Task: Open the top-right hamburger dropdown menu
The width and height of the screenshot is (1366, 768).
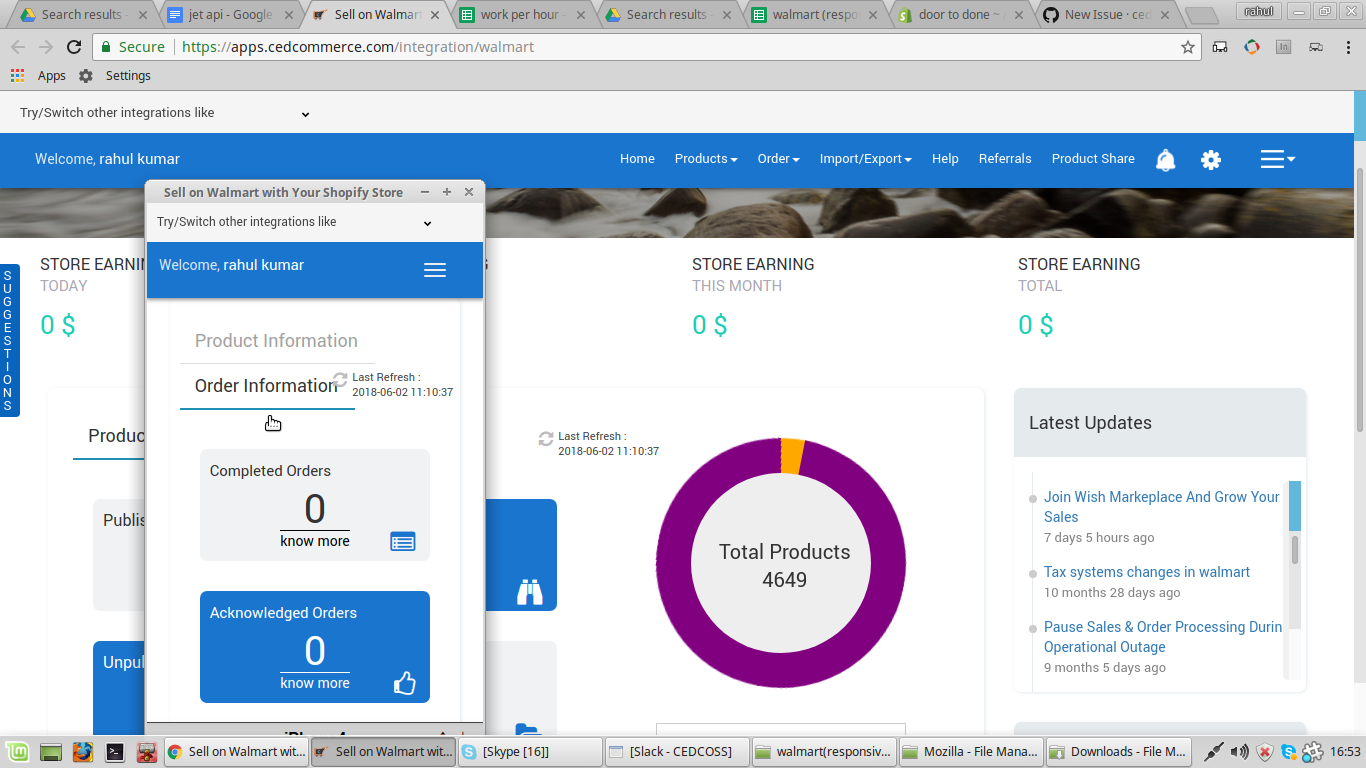Action: [1277, 159]
